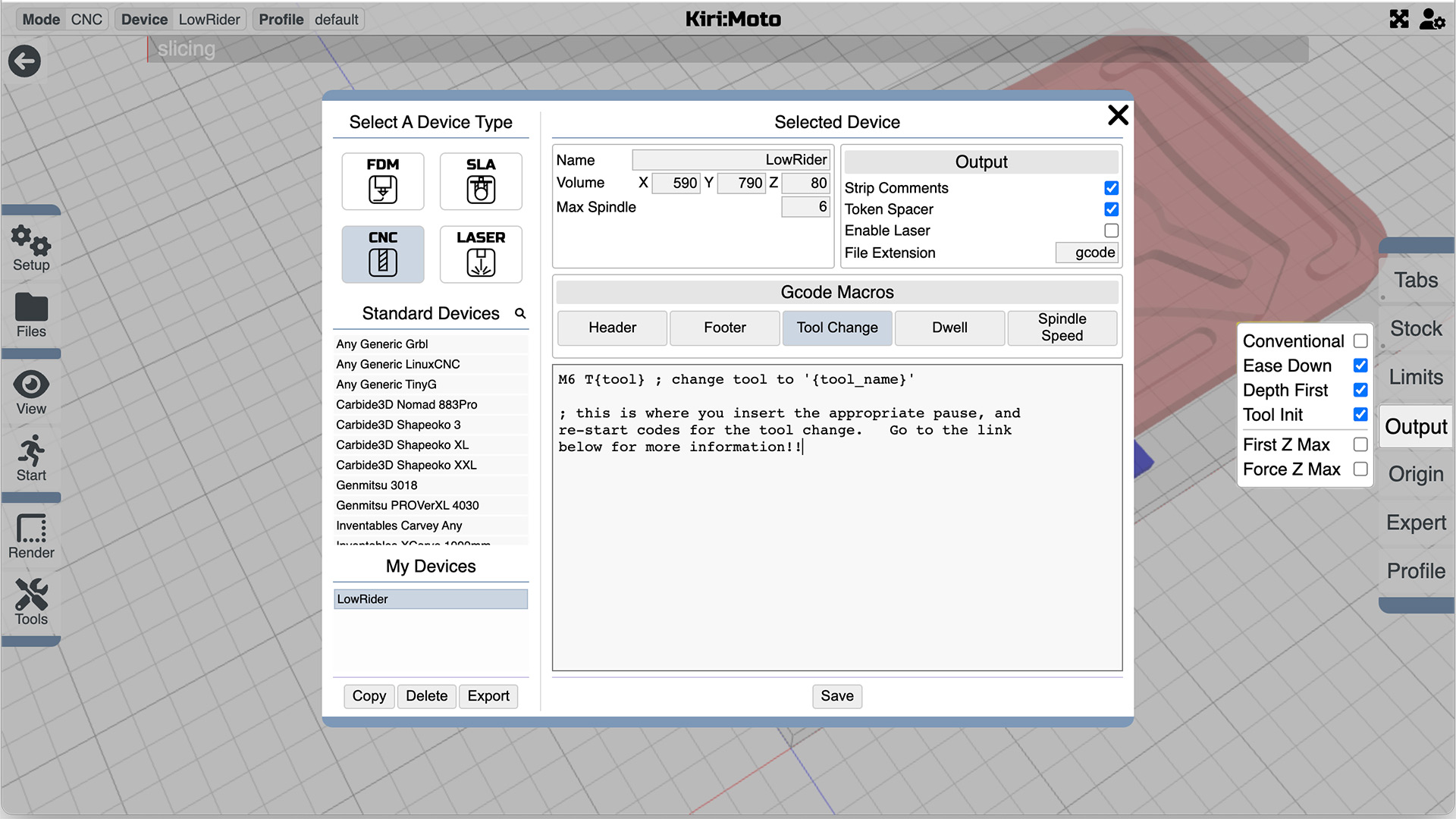Open the Limits panel
The height and width of the screenshot is (819, 1456).
coord(1415,377)
